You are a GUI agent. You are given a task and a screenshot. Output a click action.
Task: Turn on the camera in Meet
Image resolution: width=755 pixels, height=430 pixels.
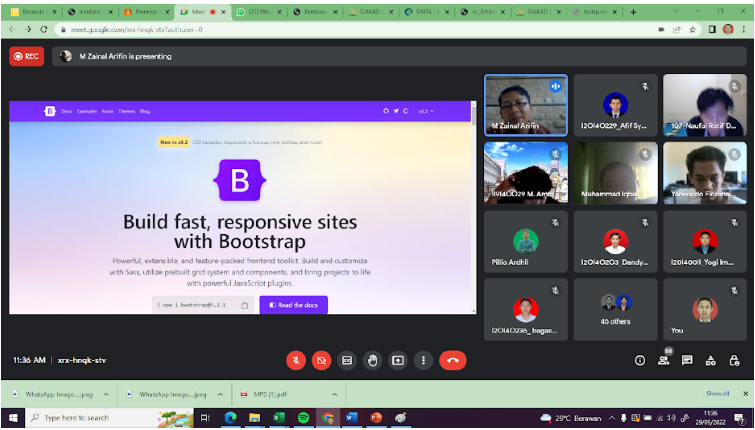pos(322,360)
